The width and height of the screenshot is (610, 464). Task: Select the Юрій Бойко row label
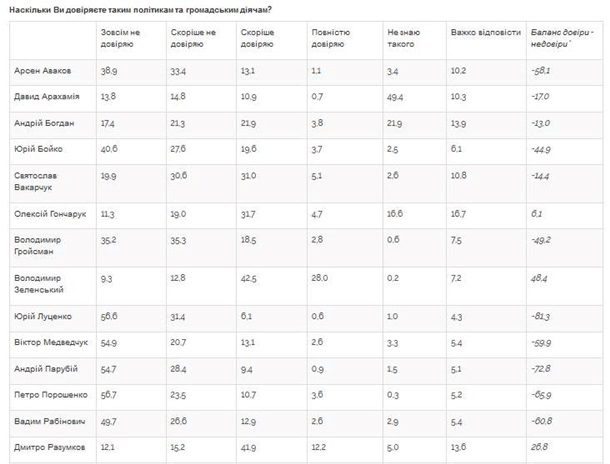(x=38, y=149)
